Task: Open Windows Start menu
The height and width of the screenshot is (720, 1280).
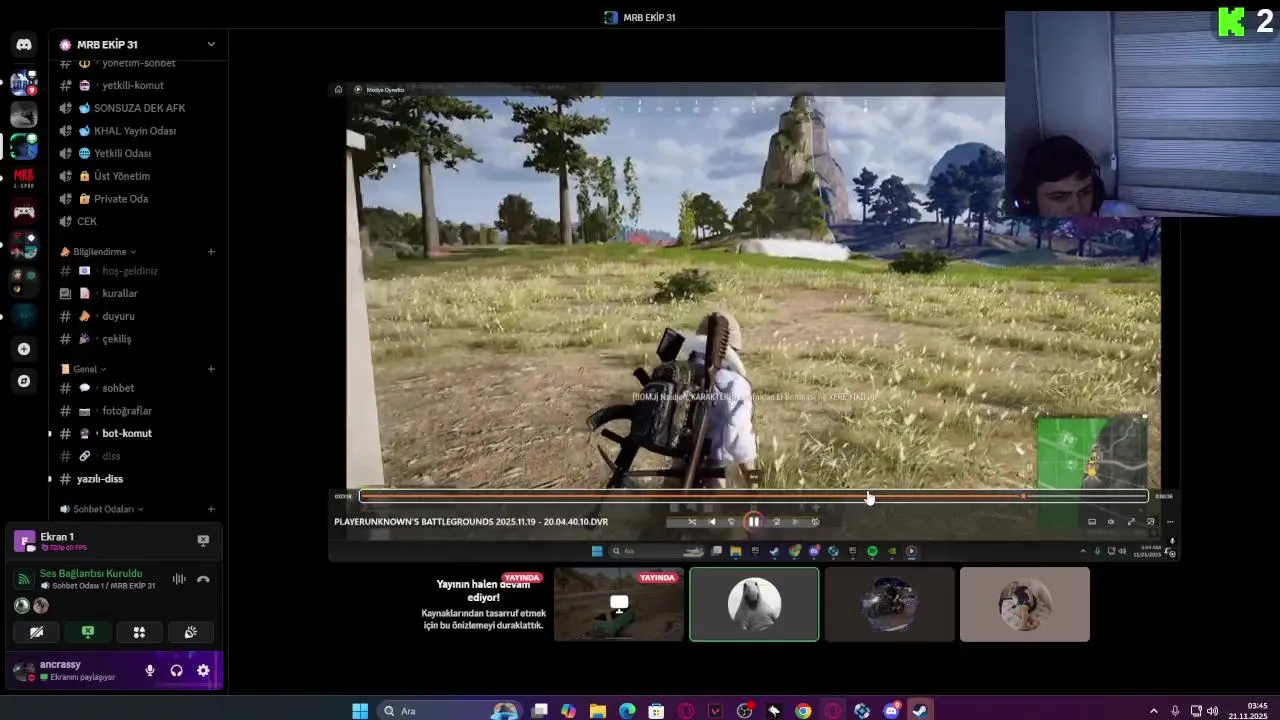Action: [360, 711]
